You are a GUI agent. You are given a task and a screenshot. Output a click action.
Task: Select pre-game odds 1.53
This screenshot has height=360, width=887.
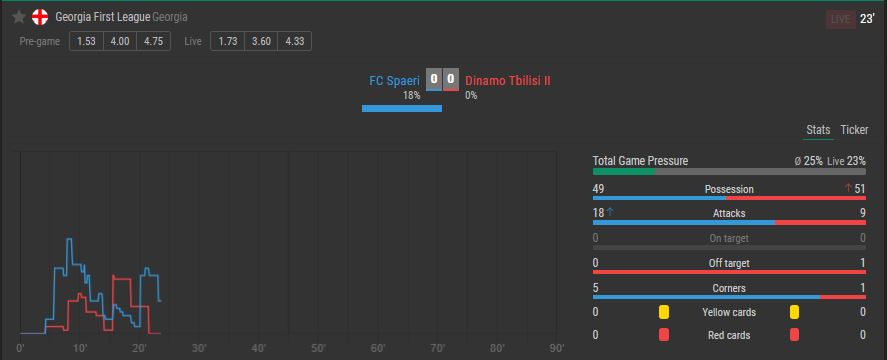click(87, 41)
